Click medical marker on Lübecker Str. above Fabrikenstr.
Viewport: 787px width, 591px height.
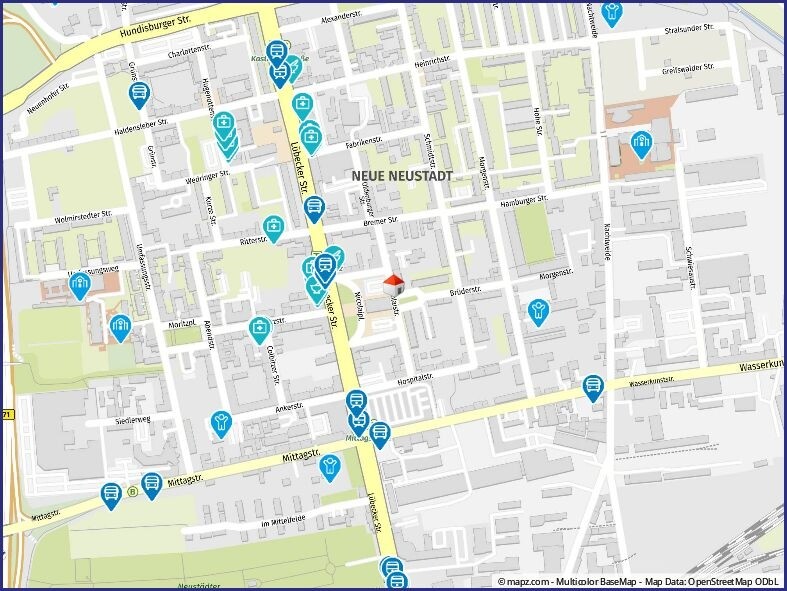click(303, 104)
